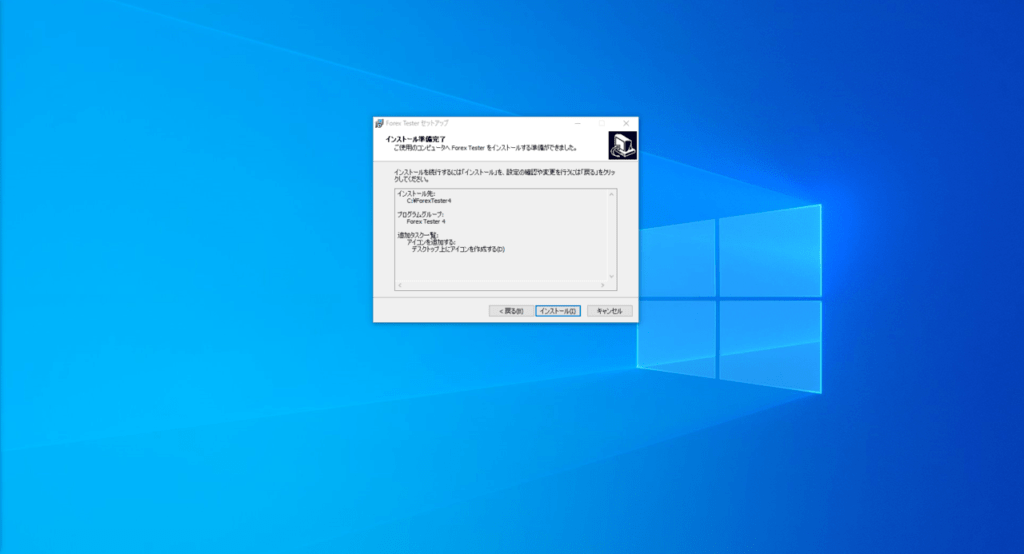
Task: Click the summary box's vertical scroll down arrow
Action: coord(611,276)
